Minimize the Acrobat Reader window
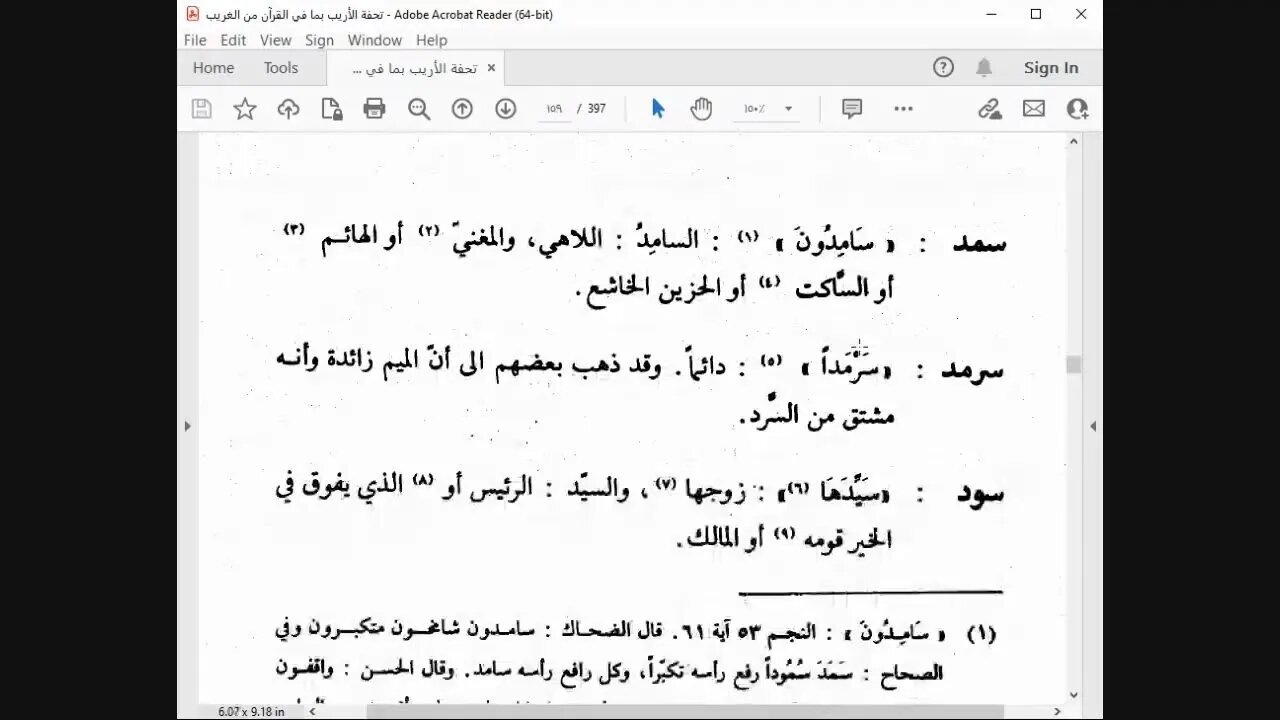This screenshot has height=720, width=1280. 991,14
